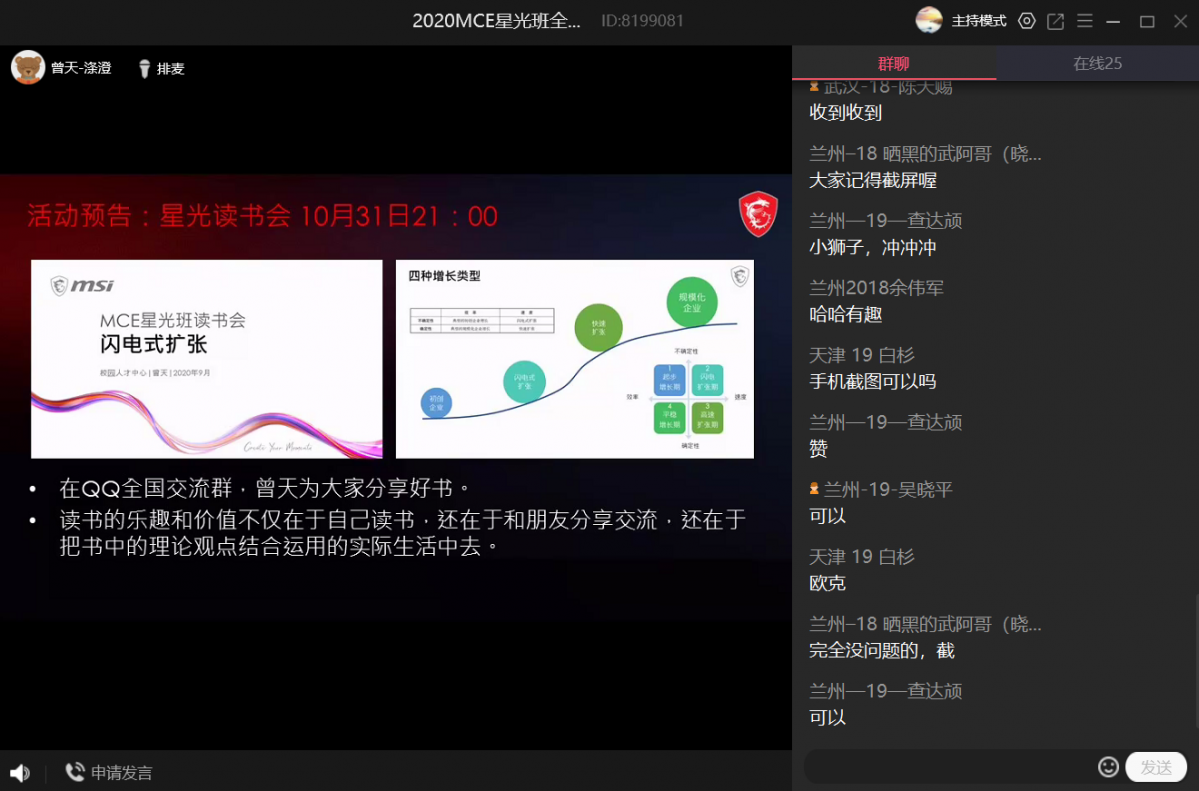Click 主持模式 host mode label
Image resolution: width=1199 pixels, height=791 pixels.
[x=978, y=21]
